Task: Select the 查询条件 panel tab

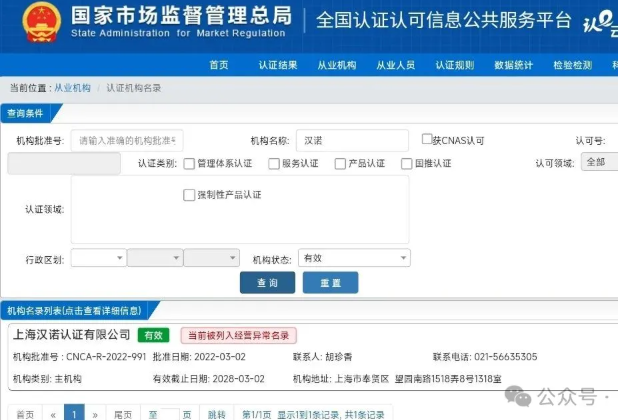Action: [28, 113]
